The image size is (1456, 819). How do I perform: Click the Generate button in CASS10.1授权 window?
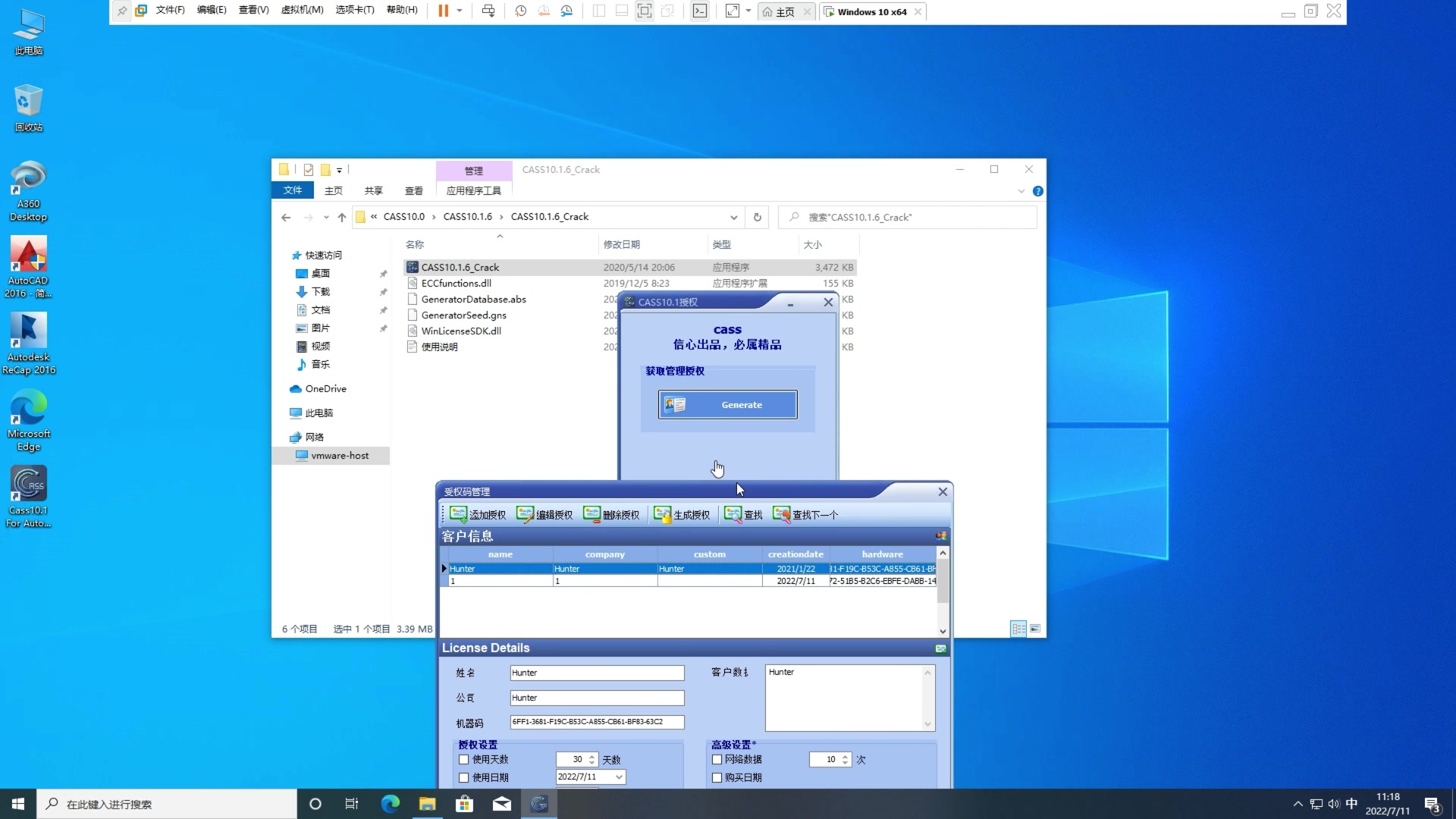pos(727,404)
